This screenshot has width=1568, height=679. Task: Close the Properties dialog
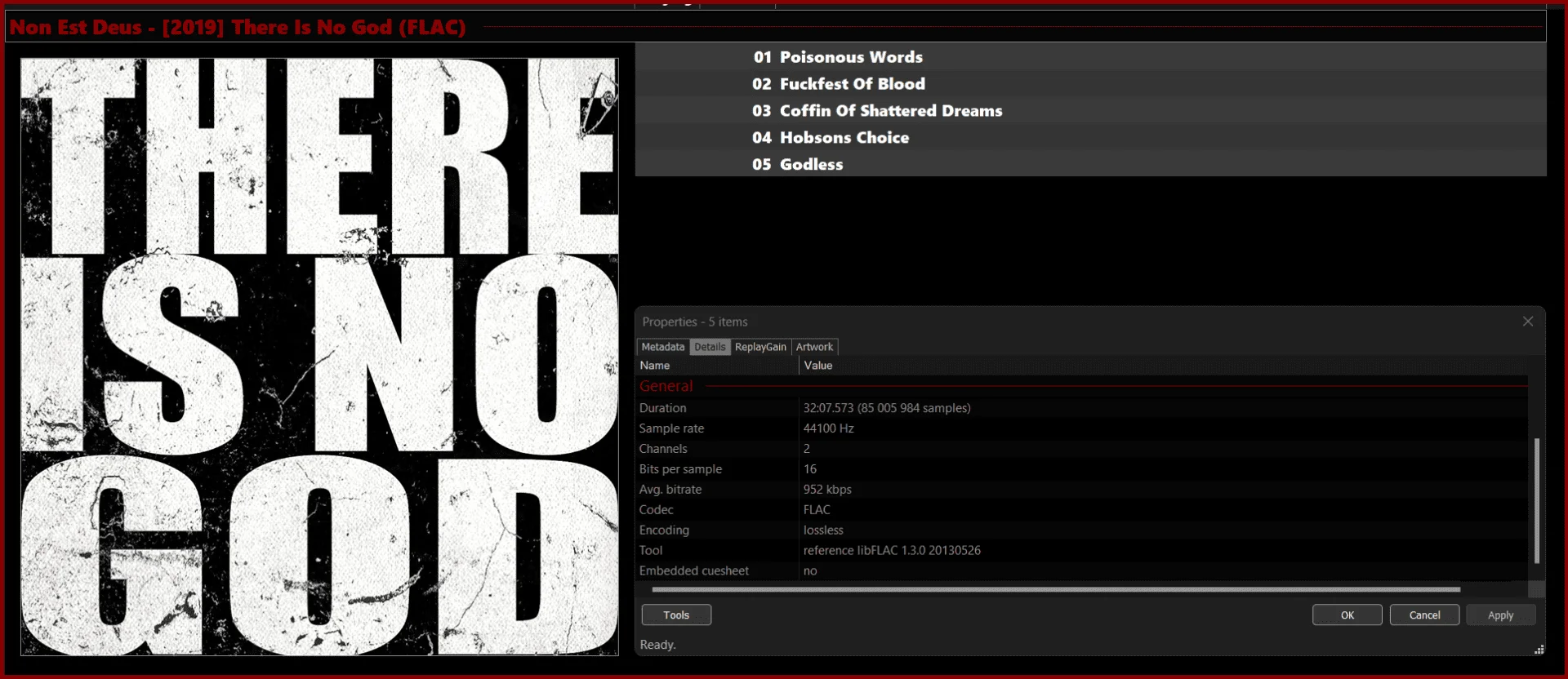(1527, 322)
